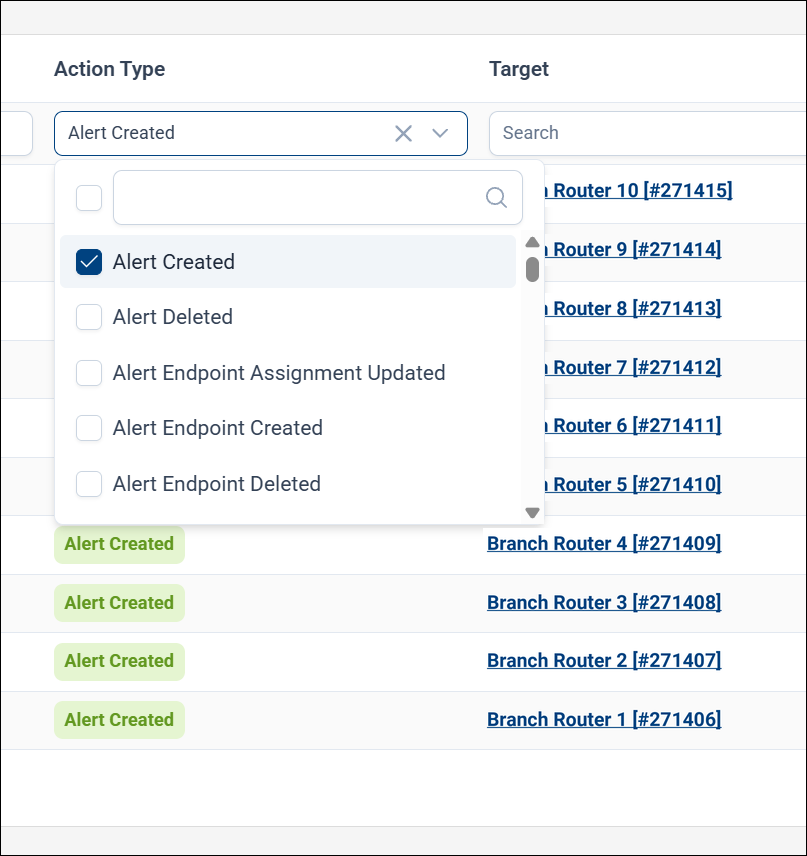
Task: Open the Action Type combo box field
Action: pyautogui.click(x=260, y=133)
